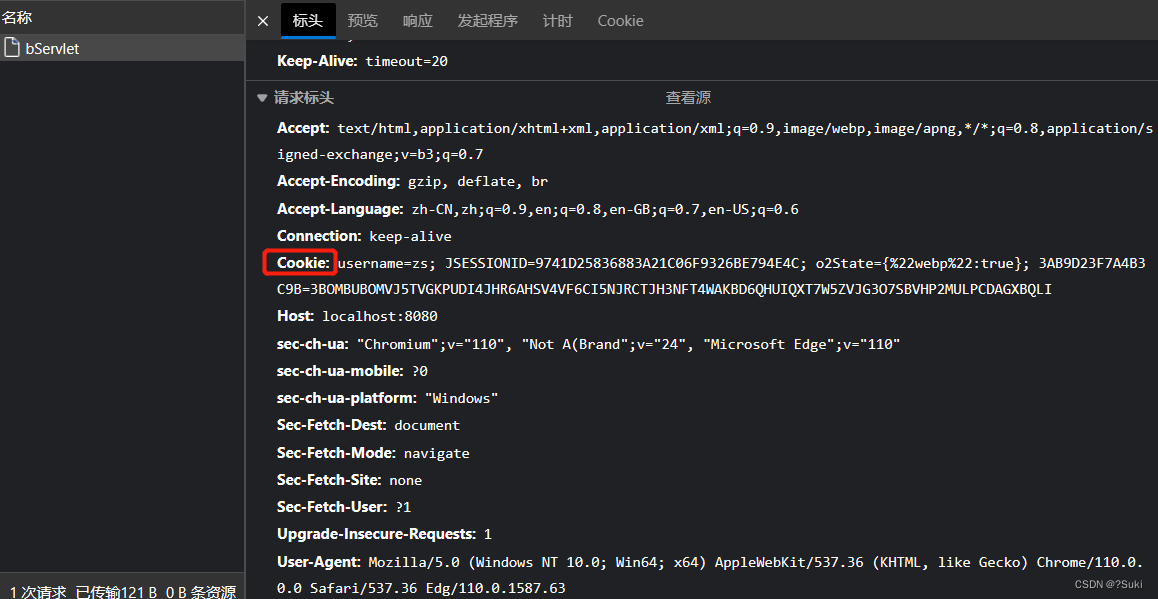Click the Upgrade-Insecure-Requests header name
Viewport: 1158px width, 599px height.
coord(375,534)
